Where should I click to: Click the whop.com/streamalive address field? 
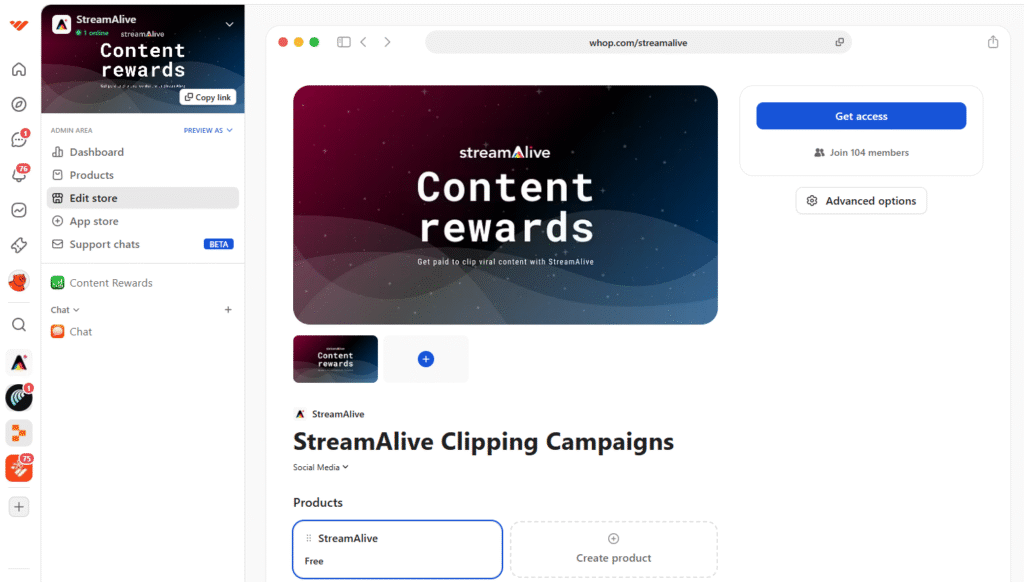(638, 42)
